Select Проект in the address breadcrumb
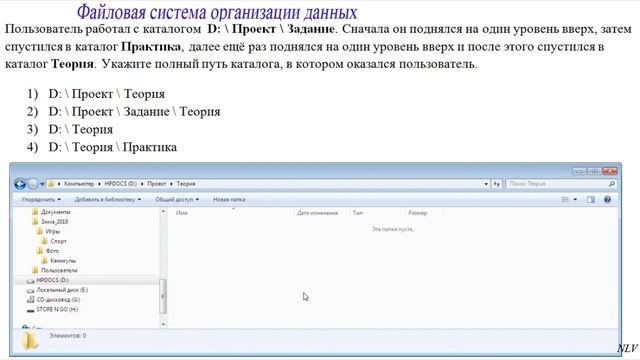 pos(157,184)
